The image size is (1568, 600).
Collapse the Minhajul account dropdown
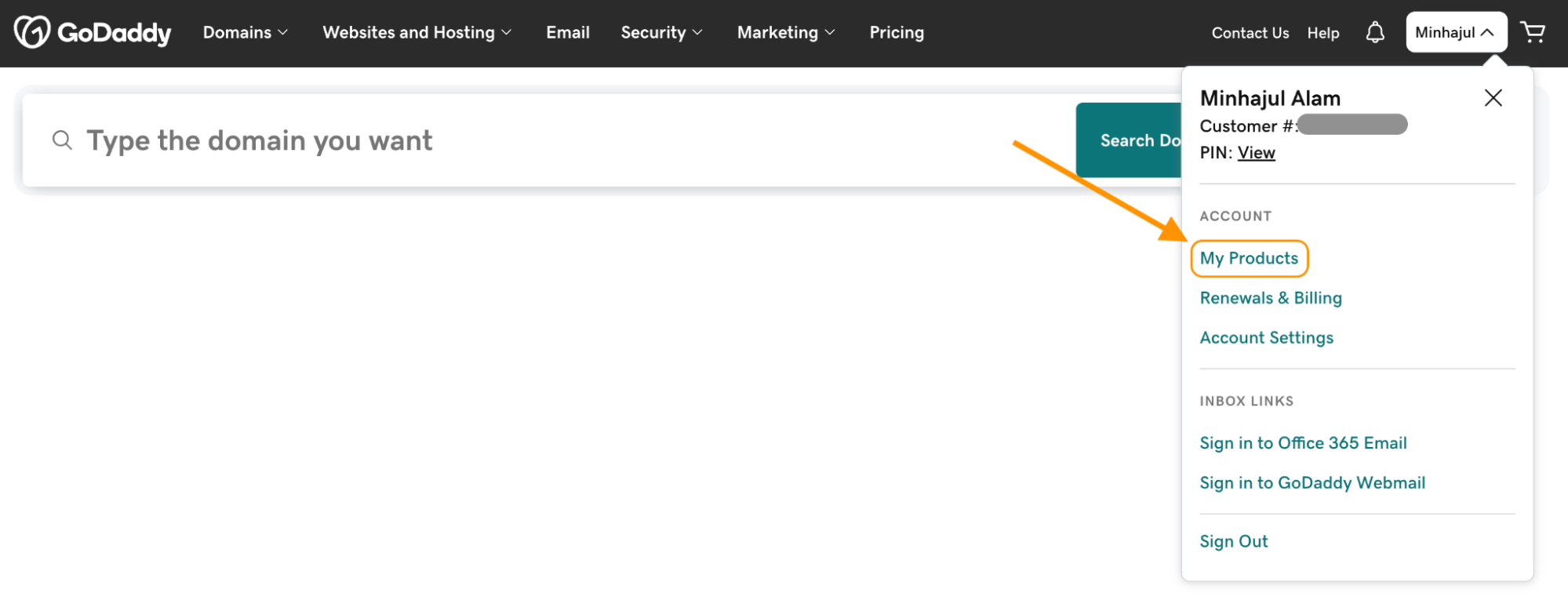pyautogui.click(x=1456, y=32)
